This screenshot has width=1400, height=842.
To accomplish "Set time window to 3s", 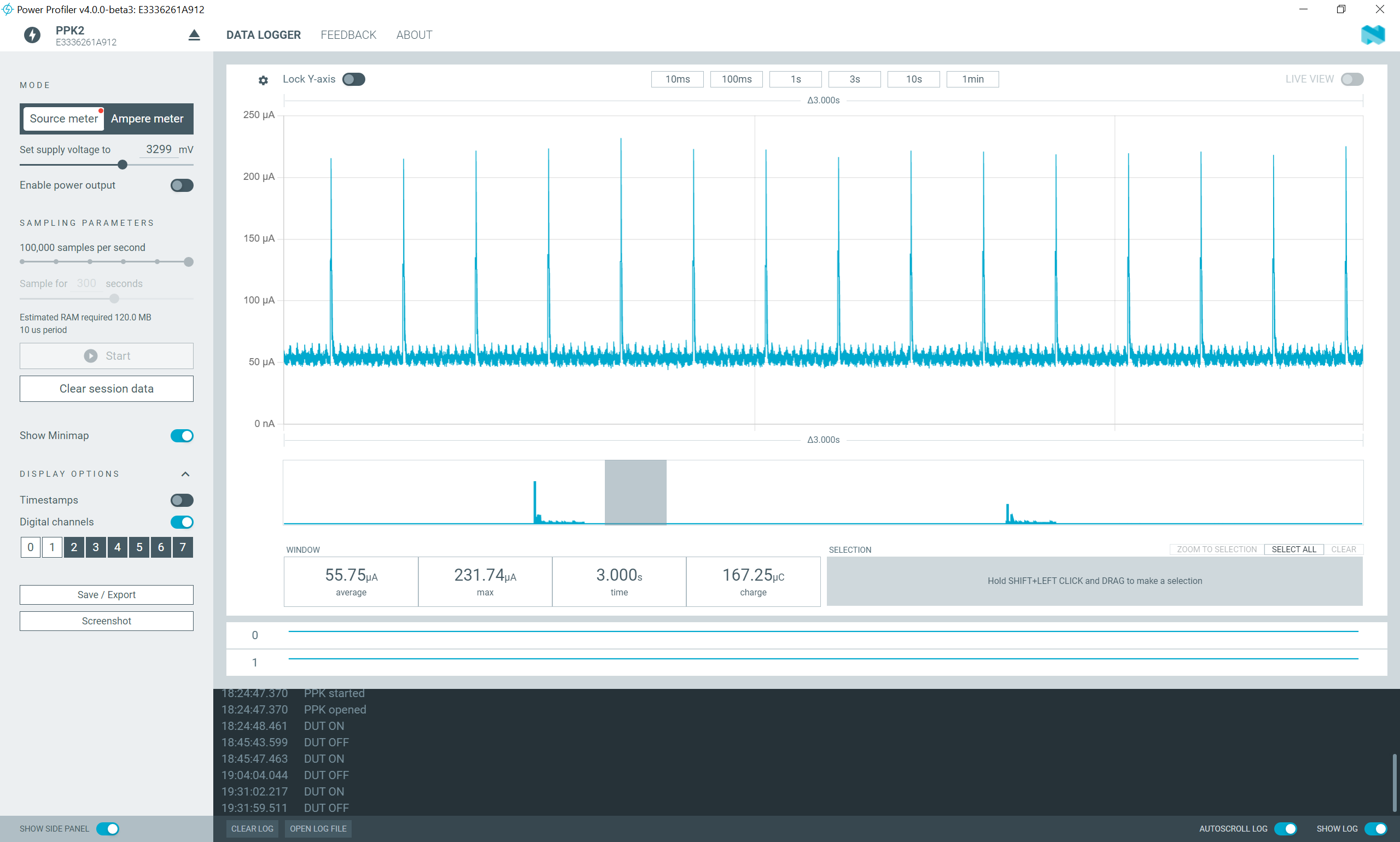I will click(x=855, y=79).
